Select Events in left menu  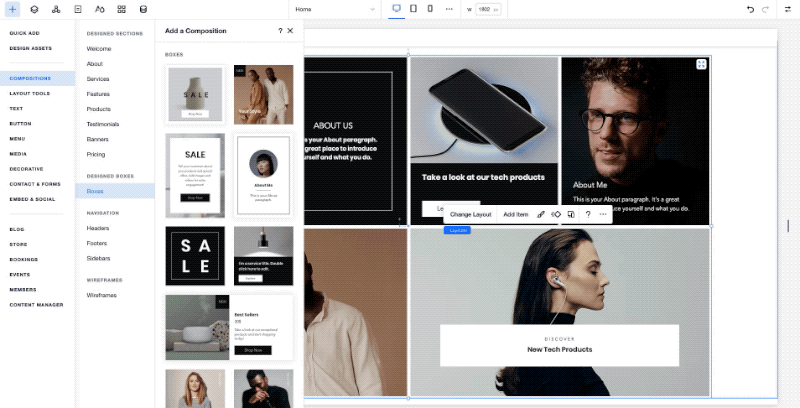(20, 274)
